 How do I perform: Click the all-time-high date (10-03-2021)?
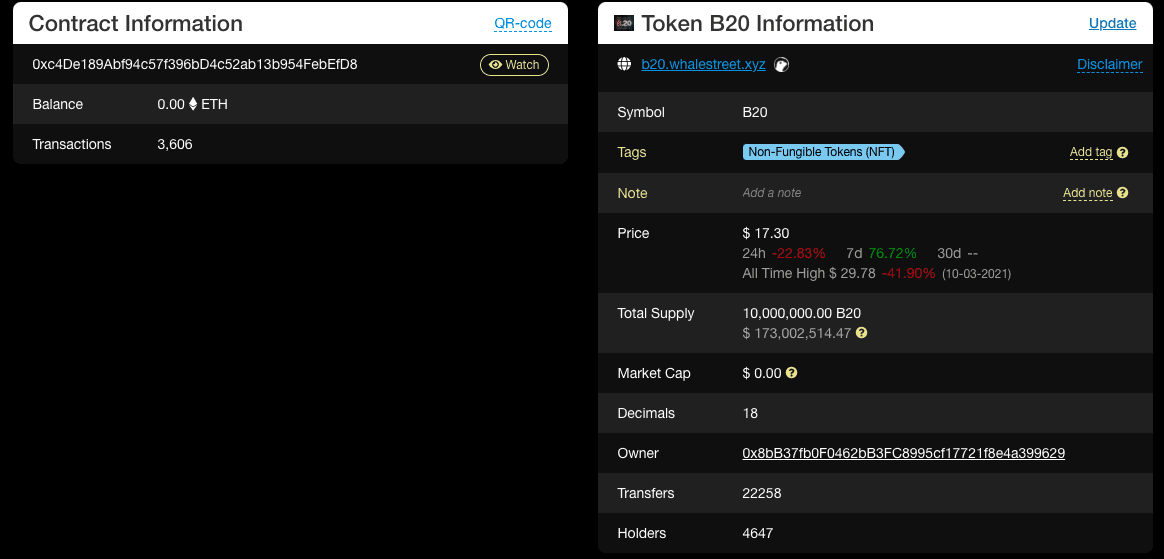[x=976, y=274]
